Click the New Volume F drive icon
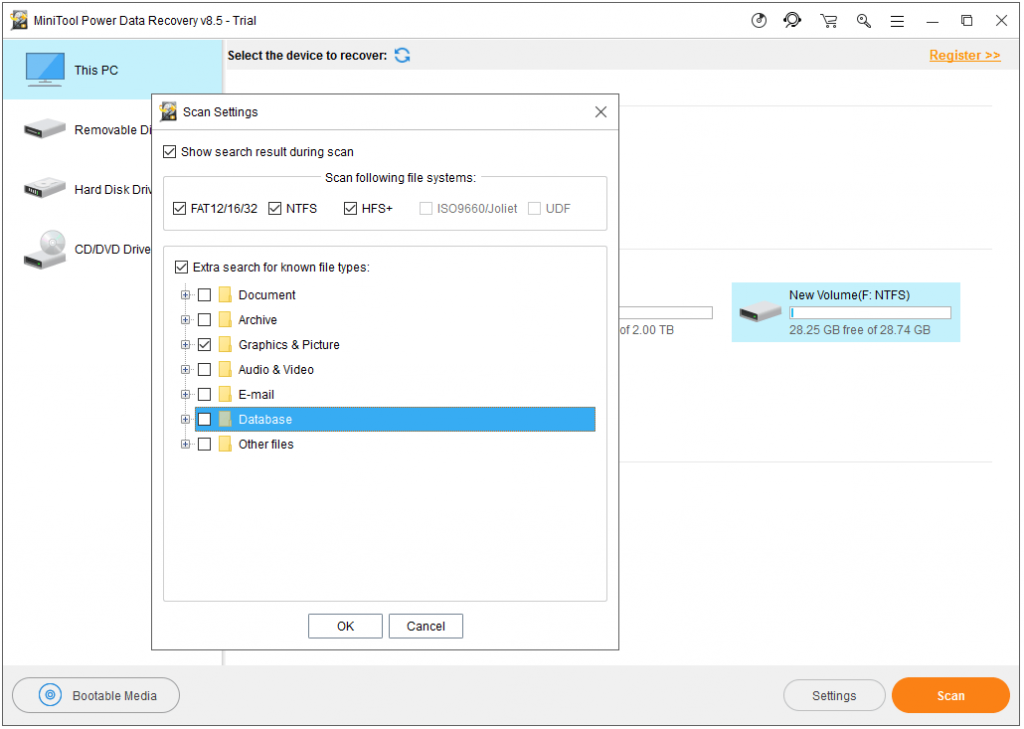Image resolution: width=1024 pixels, height=729 pixels. click(760, 312)
